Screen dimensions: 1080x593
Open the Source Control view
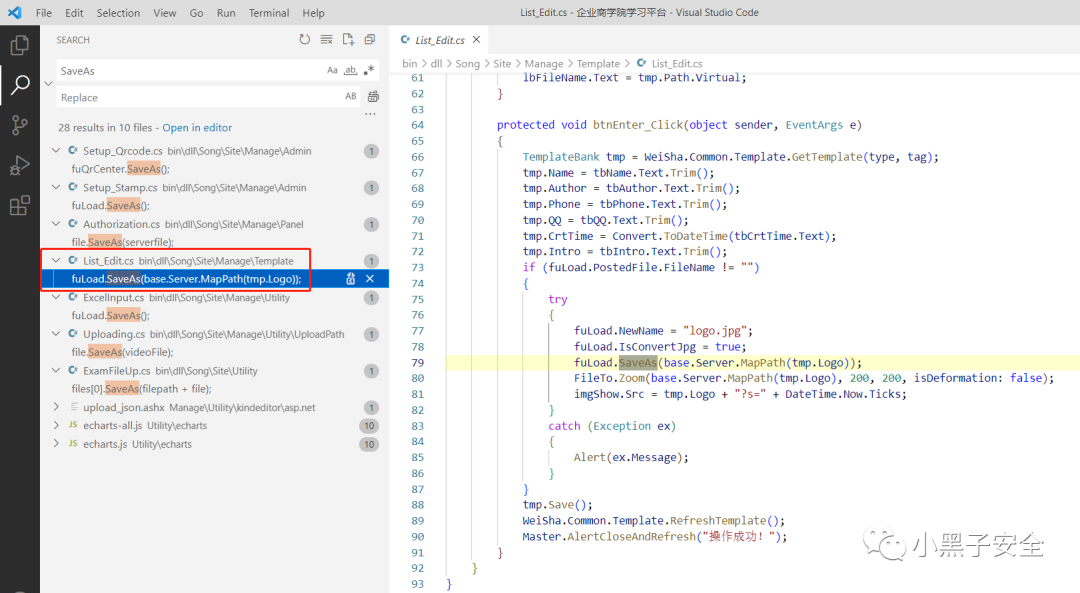tap(19, 125)
